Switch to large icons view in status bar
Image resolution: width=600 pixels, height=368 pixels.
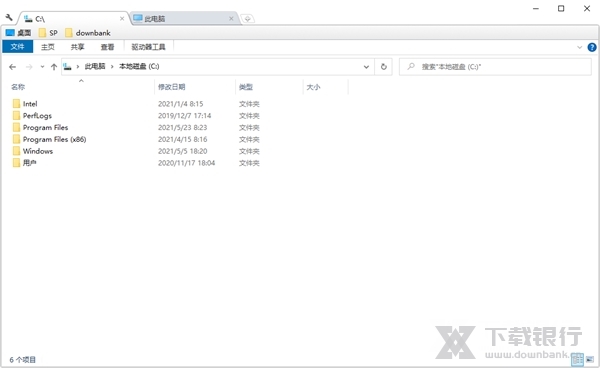[590, 360]
